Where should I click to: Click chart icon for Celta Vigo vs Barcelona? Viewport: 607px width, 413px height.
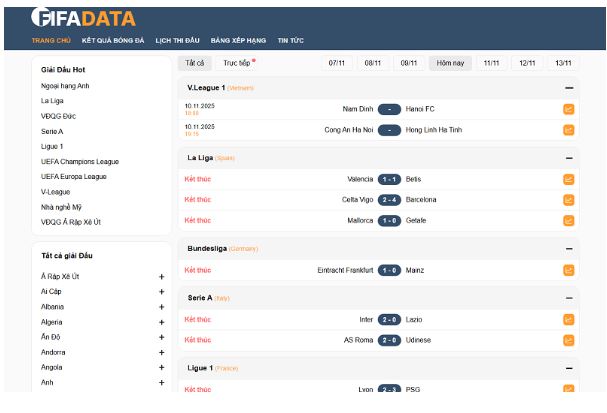pos(568,200)
